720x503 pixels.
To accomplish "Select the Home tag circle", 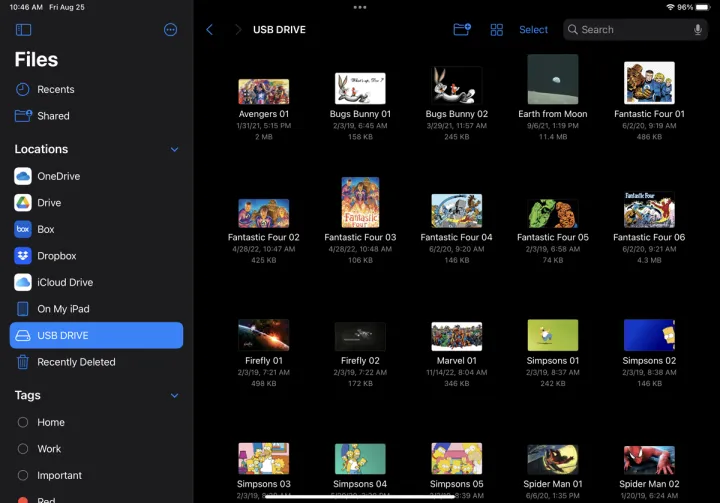I will (x=23, y=422).
